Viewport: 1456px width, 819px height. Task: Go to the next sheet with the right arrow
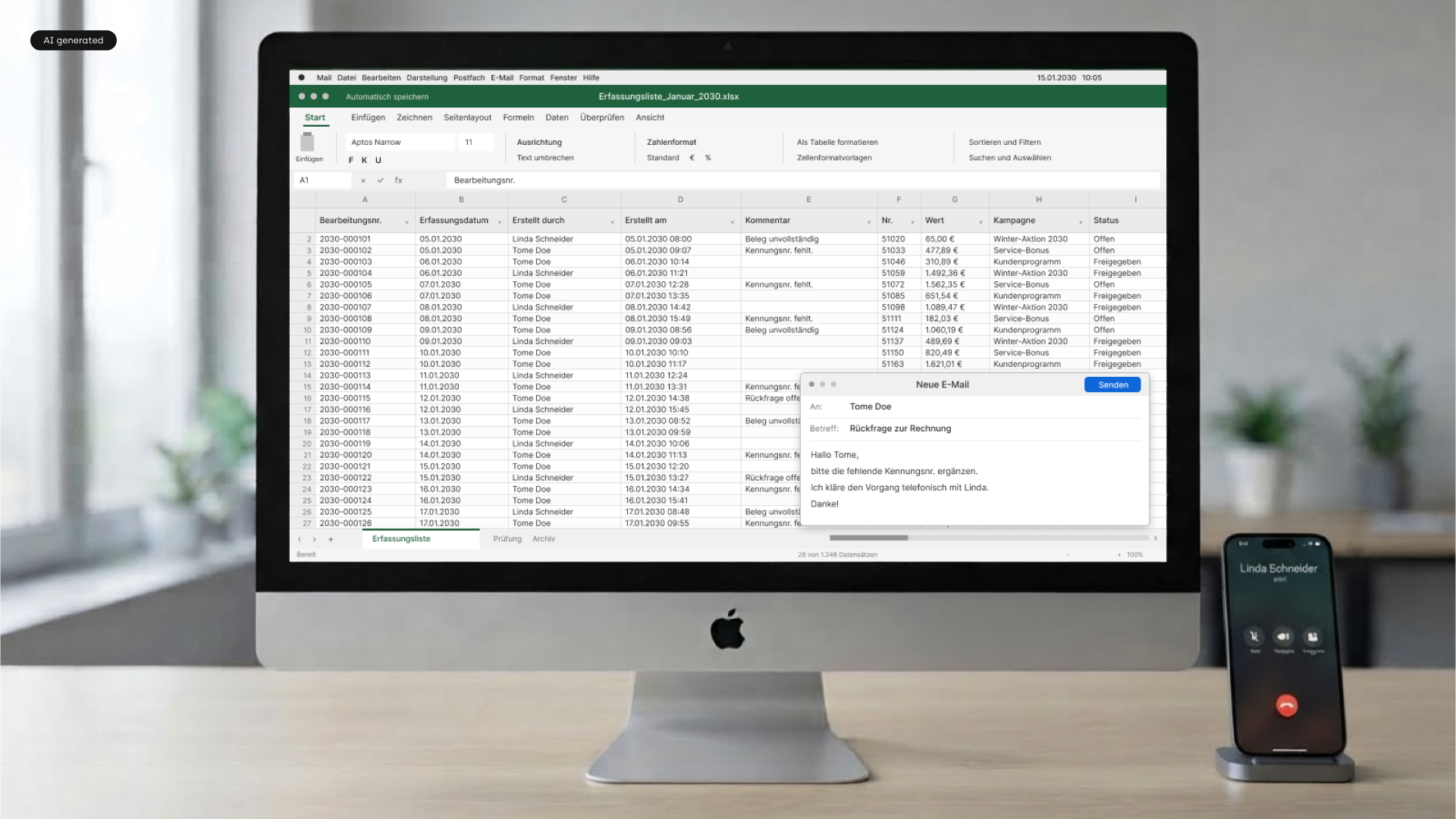(314, 539)
